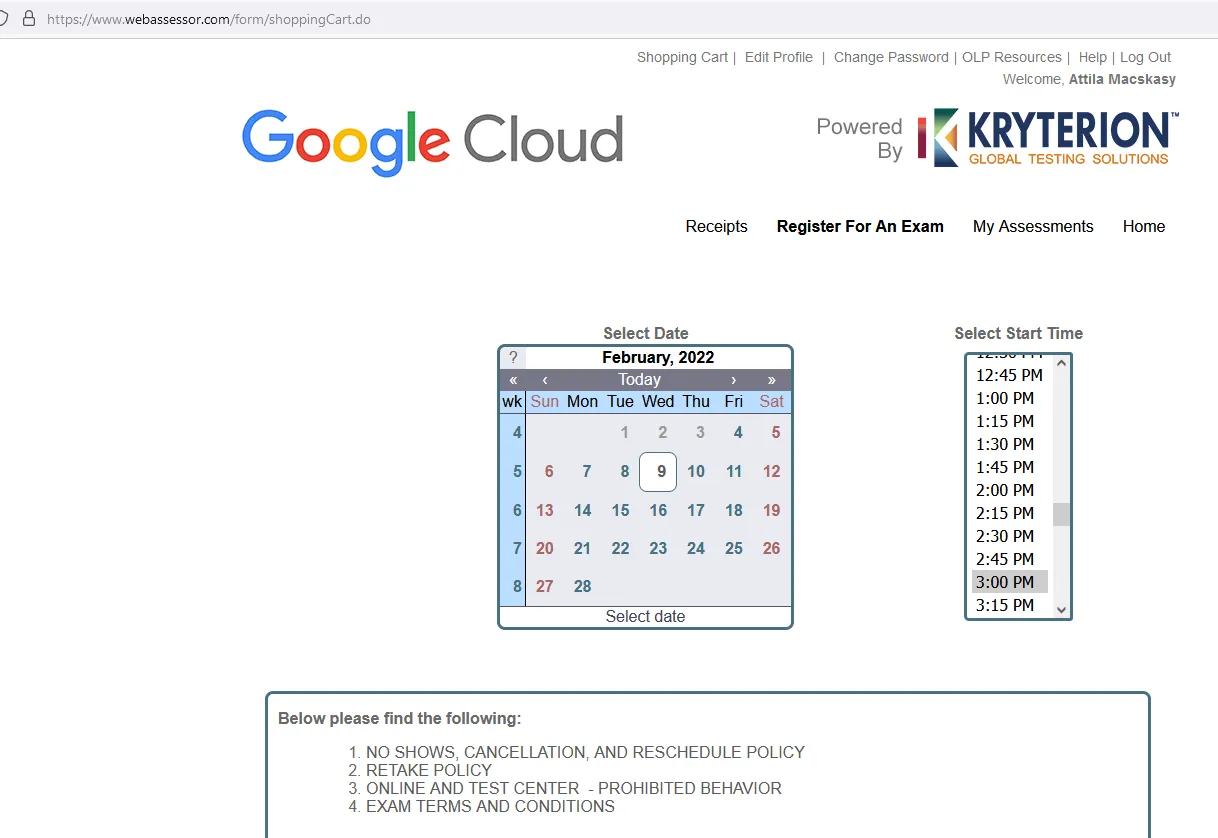Open the calendar help question mark
This screenshot has height=838, width=1218.
513,357
